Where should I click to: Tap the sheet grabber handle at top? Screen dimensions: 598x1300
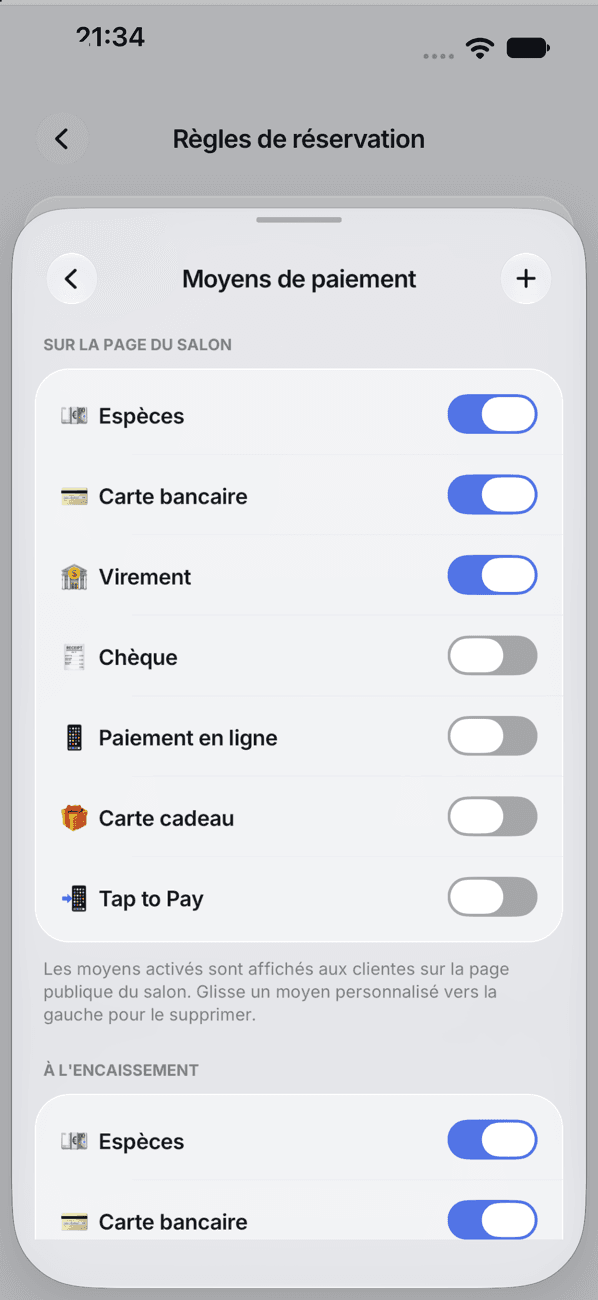point(299,220)
